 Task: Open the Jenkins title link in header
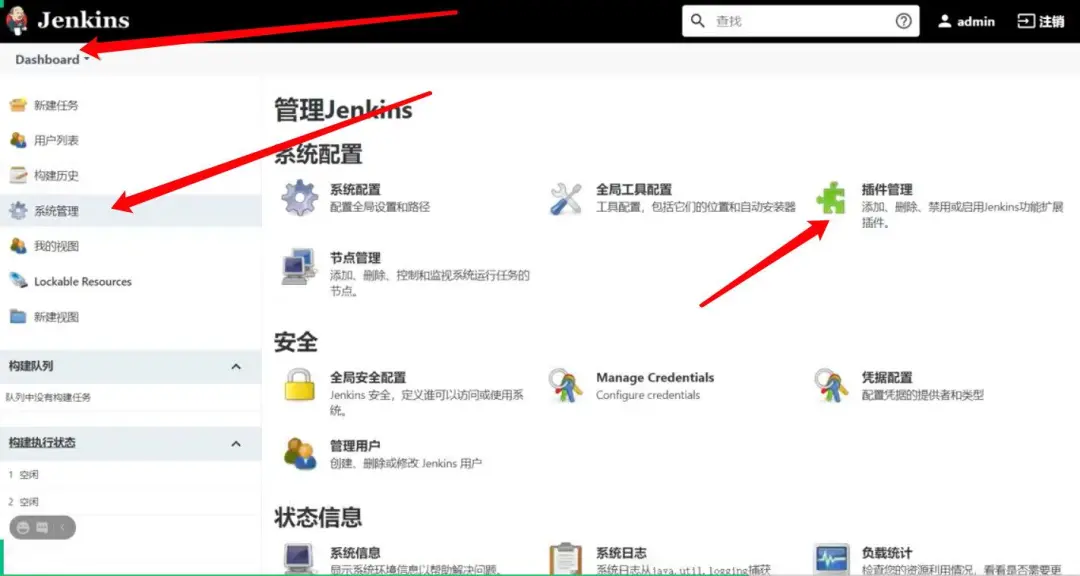click(83, 20)
